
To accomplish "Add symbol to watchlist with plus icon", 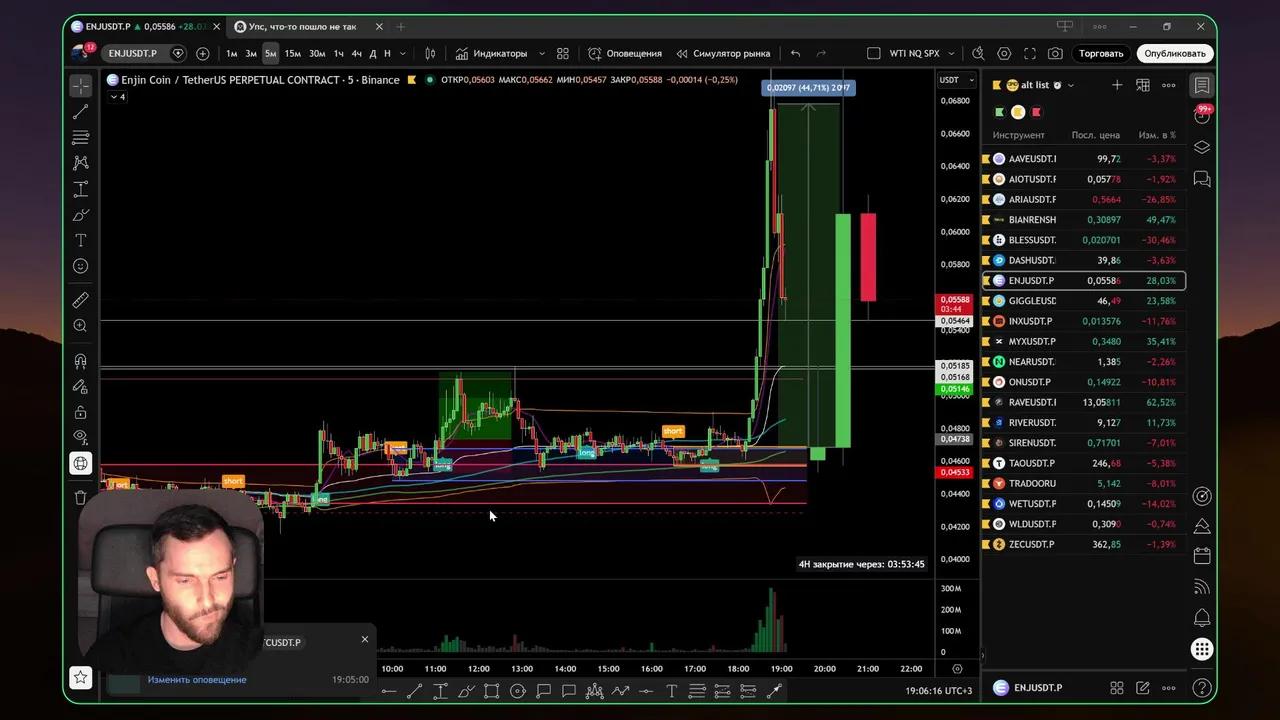I will [1117, 85].
